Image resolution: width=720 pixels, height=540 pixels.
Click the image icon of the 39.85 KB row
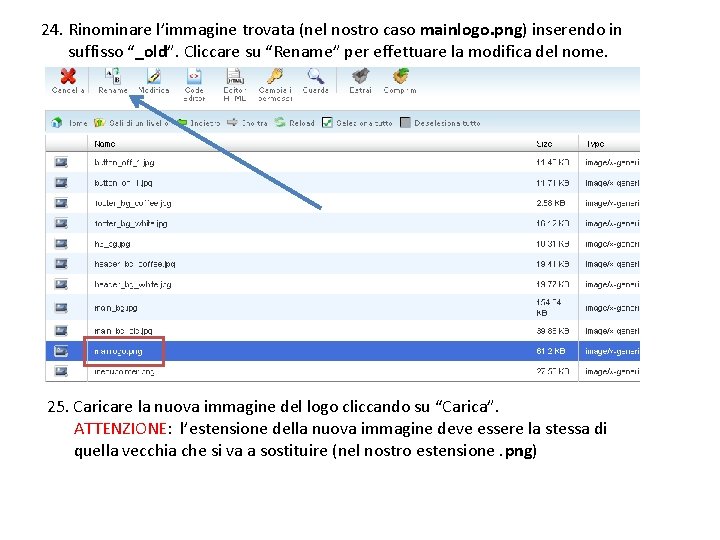(x=61, y=331)
